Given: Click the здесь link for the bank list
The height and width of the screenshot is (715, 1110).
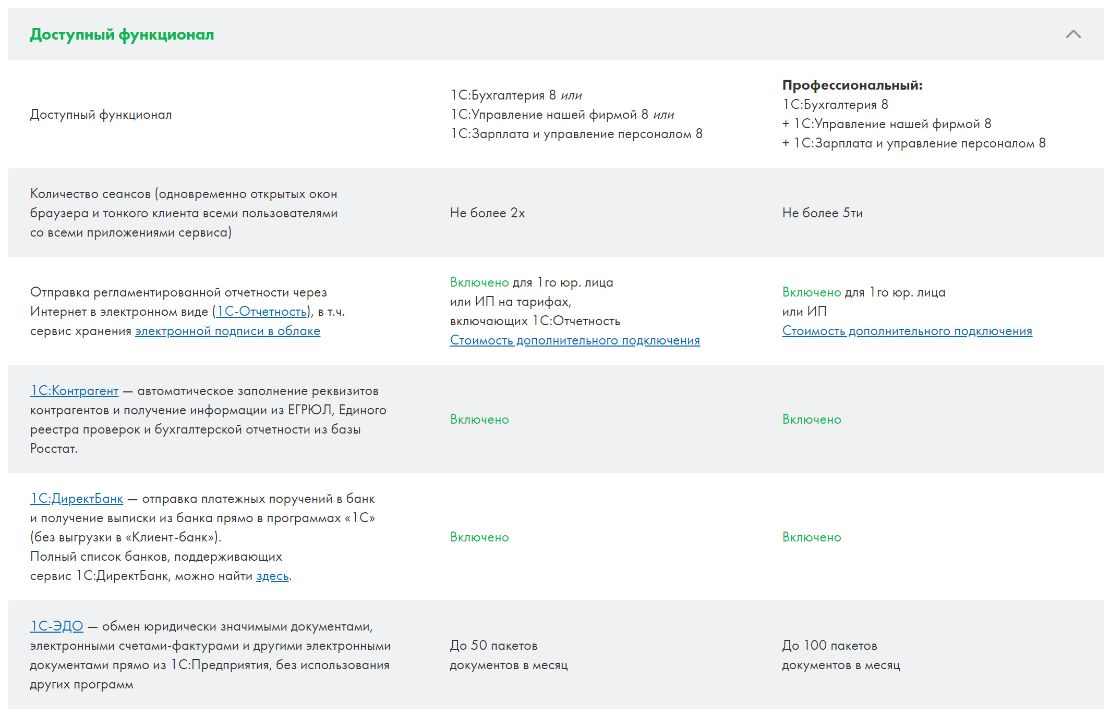Looking at the screenshot, I should [273, 576].
